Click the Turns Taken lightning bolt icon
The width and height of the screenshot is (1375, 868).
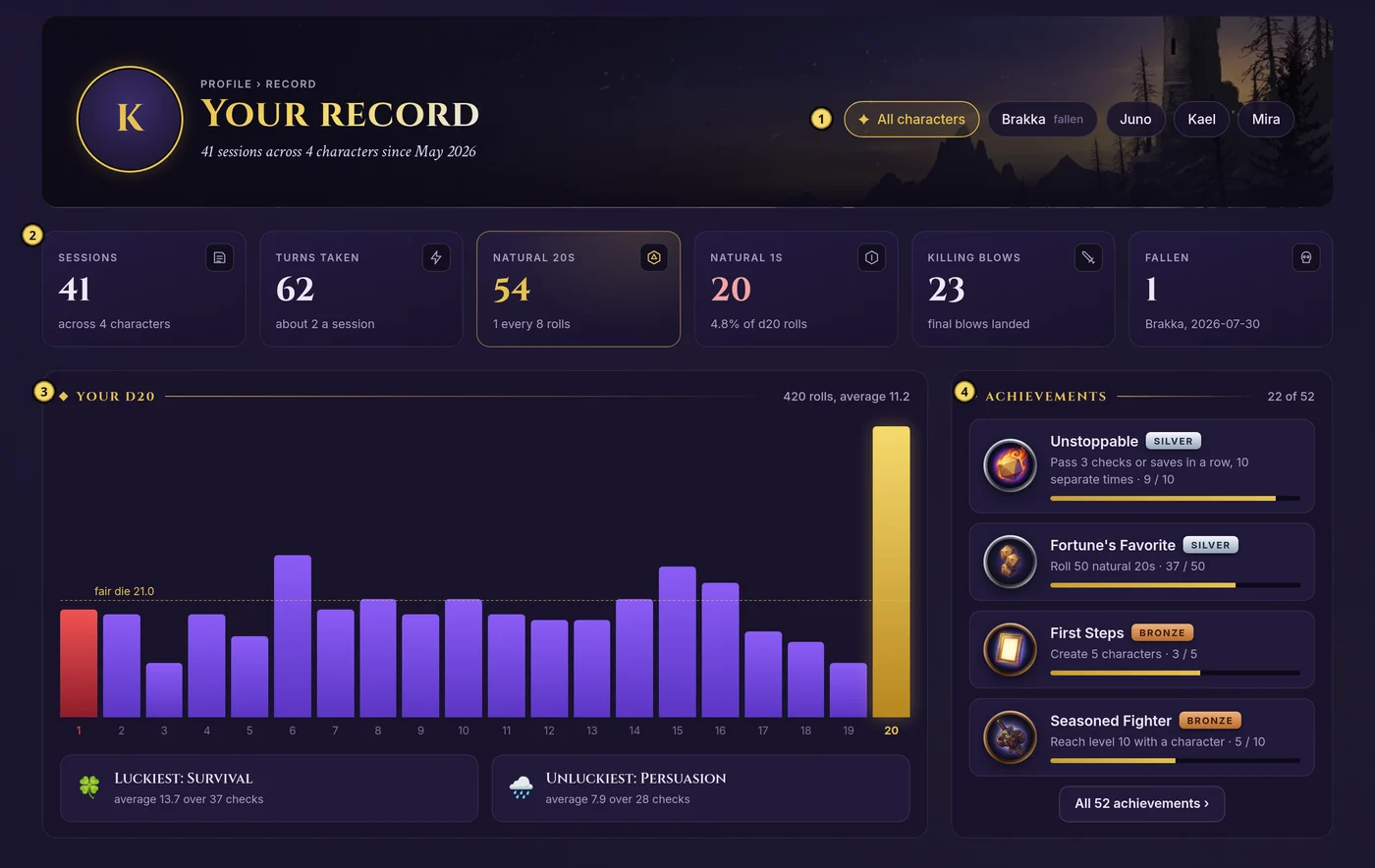(436, 257)
